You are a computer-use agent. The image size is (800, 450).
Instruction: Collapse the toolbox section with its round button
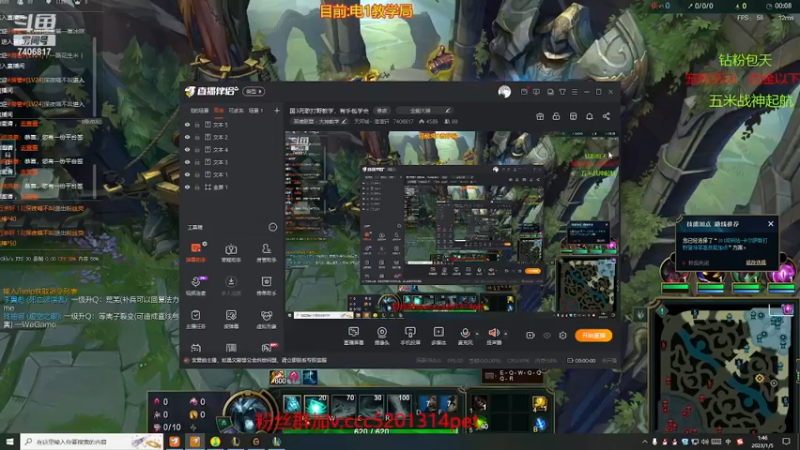pos(273,227)
